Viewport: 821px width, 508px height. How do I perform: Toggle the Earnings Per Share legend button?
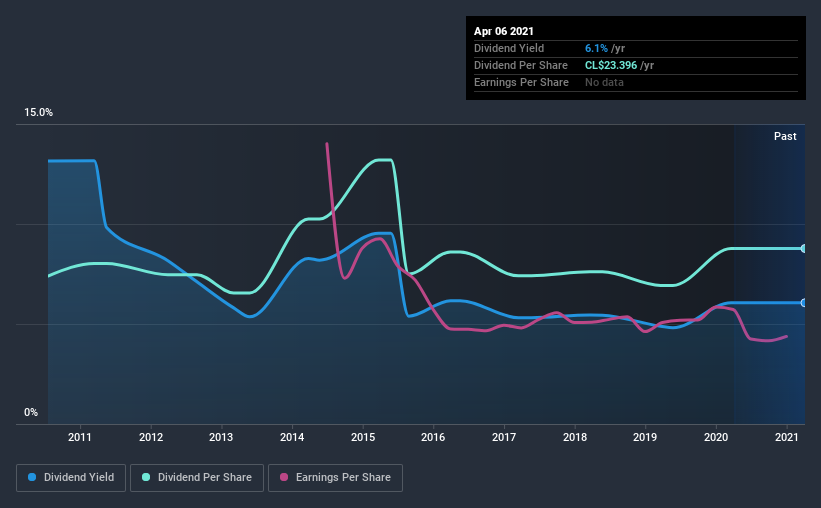335,478
